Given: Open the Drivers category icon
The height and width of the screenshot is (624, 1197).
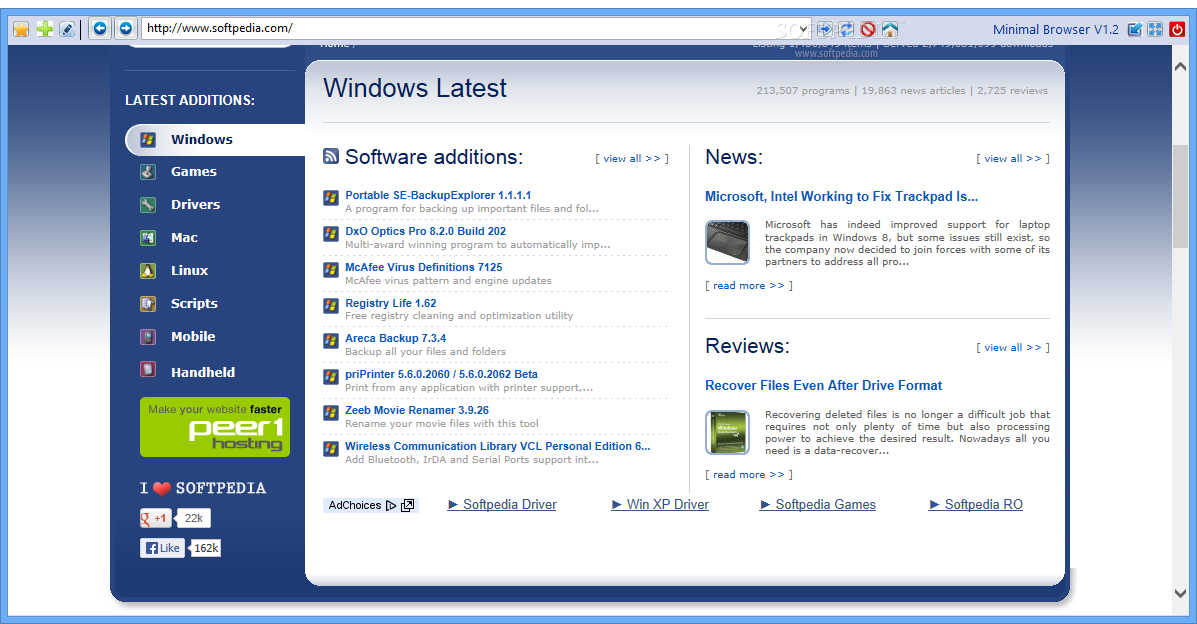Looking at the screenshot, I should coord(148,205).
